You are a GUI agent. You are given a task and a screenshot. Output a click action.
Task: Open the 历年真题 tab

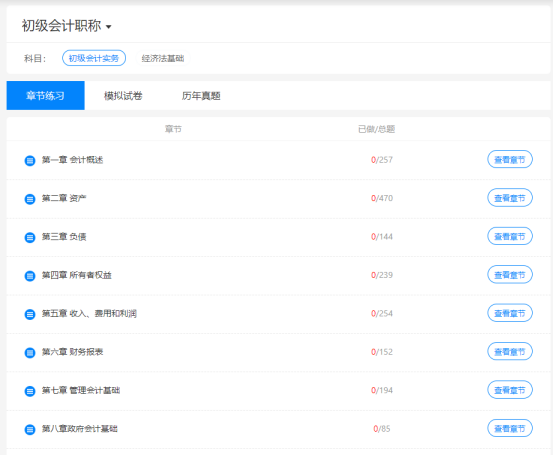pos(201,96)
